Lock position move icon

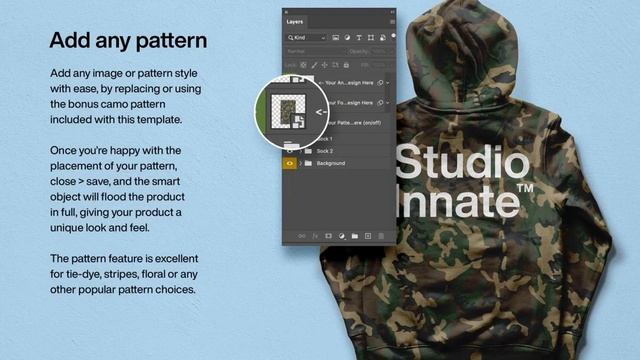(324, 65)
